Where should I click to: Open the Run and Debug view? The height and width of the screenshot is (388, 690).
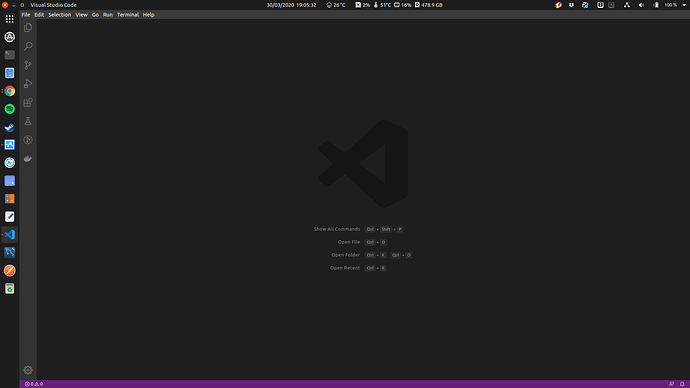point(28,84)
